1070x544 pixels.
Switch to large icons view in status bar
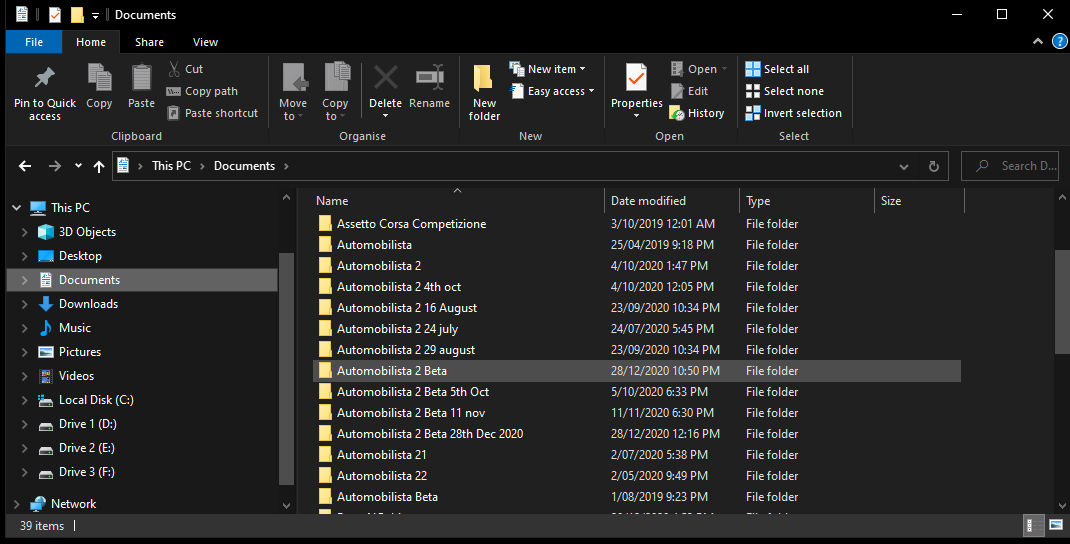[x=1056, y=525]
